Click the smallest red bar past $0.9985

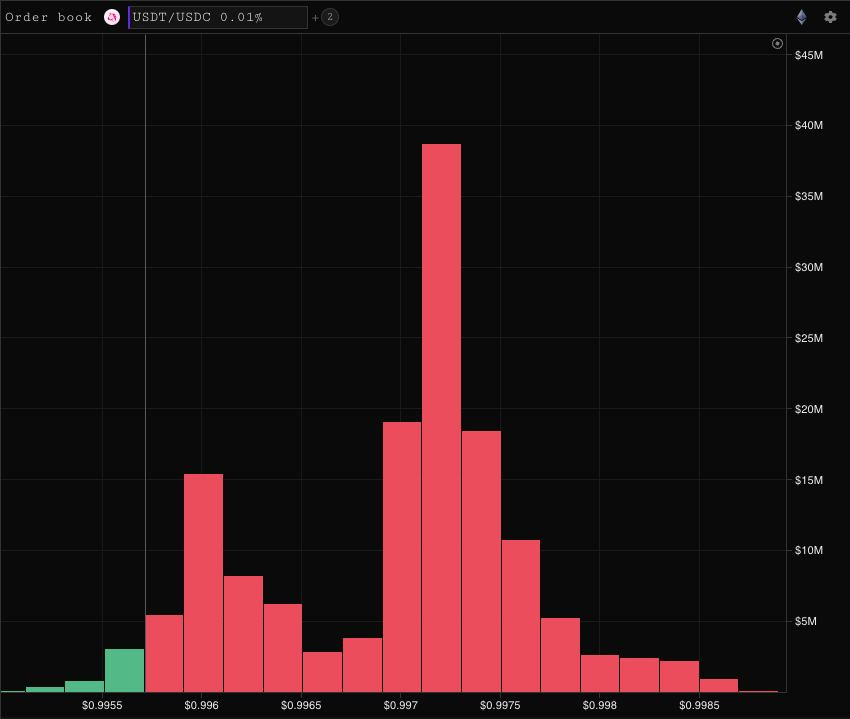(758, 691)
